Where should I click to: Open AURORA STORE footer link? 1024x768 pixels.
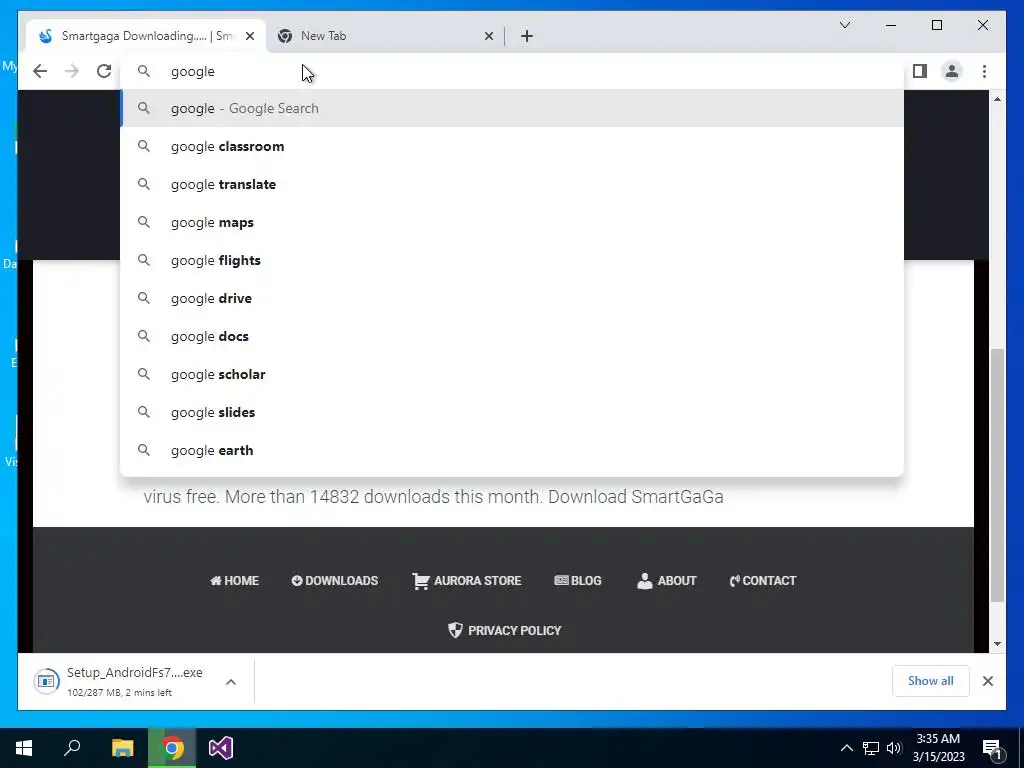point(466,581)
